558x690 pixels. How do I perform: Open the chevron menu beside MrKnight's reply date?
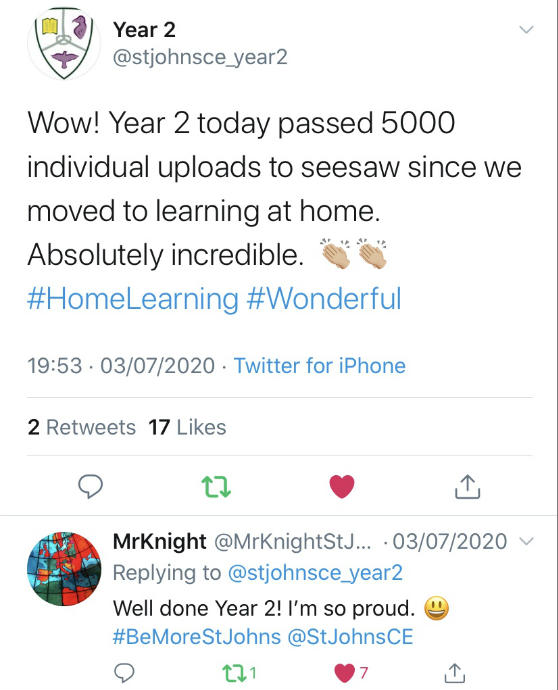pyautogui.click(x=527, y=541)
